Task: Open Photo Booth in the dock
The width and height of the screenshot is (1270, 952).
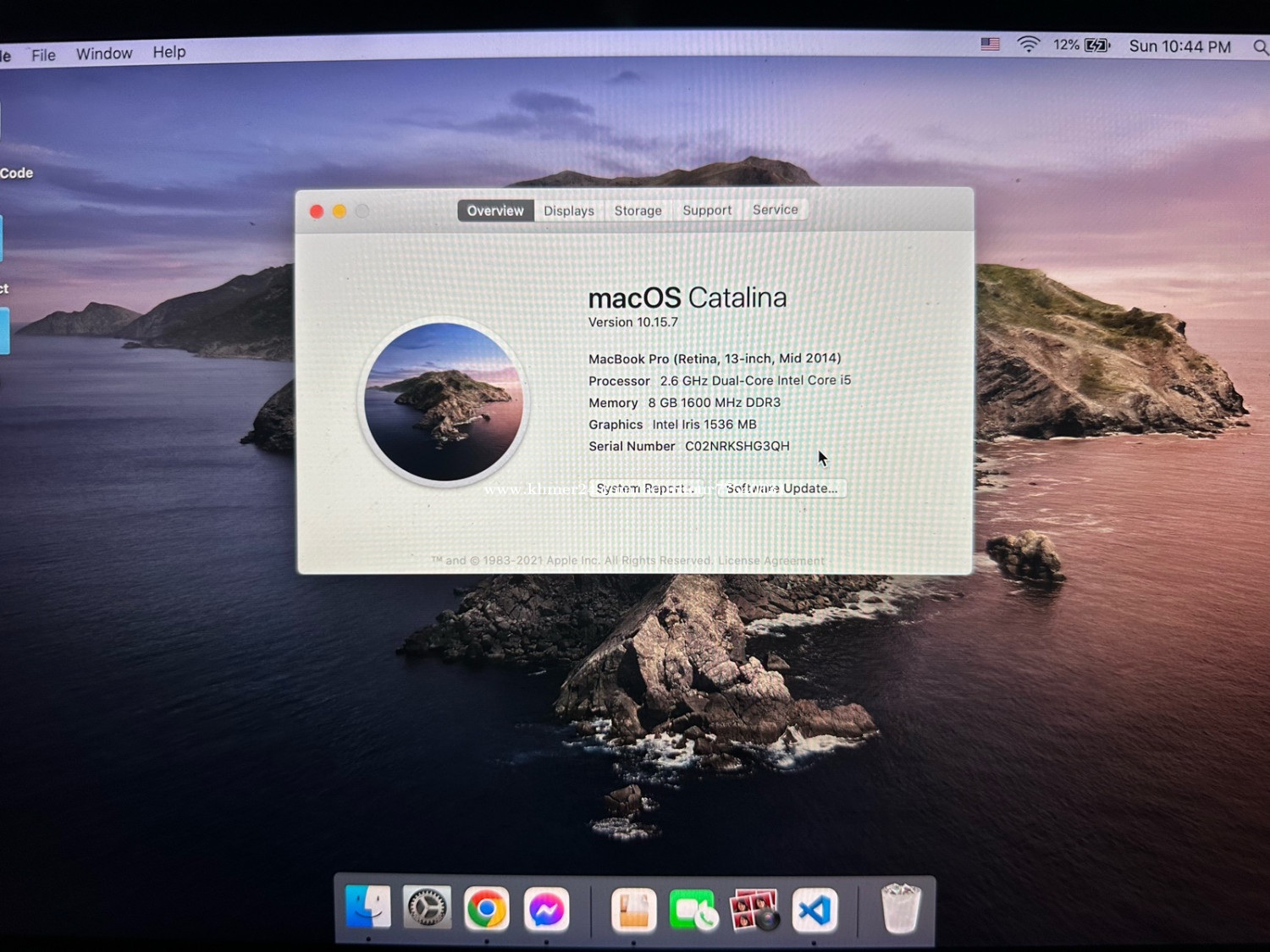Action: pos(754,910)
